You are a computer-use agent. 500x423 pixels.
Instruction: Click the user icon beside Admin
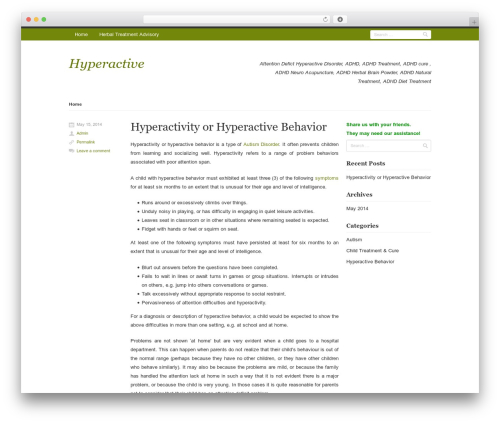[x=71, y=133]
